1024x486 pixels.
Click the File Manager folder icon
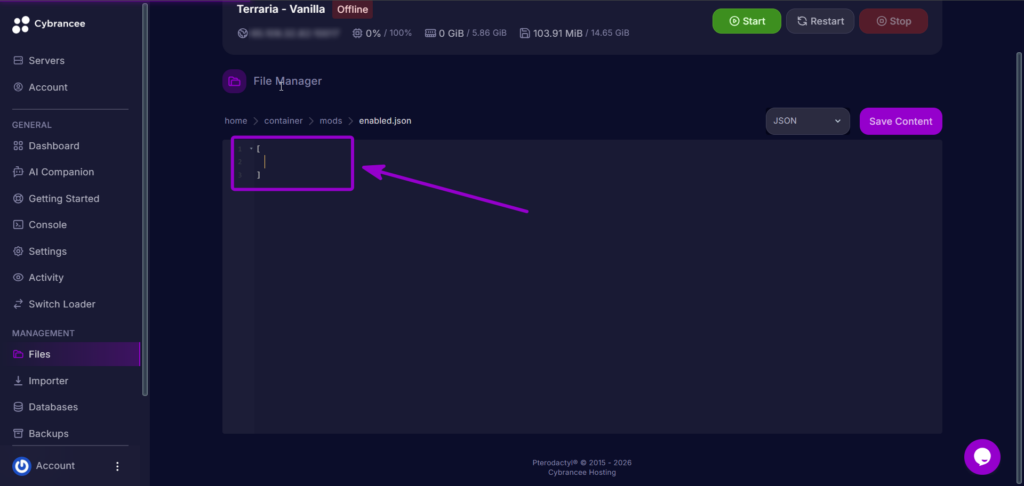click(x=234, y=82)
